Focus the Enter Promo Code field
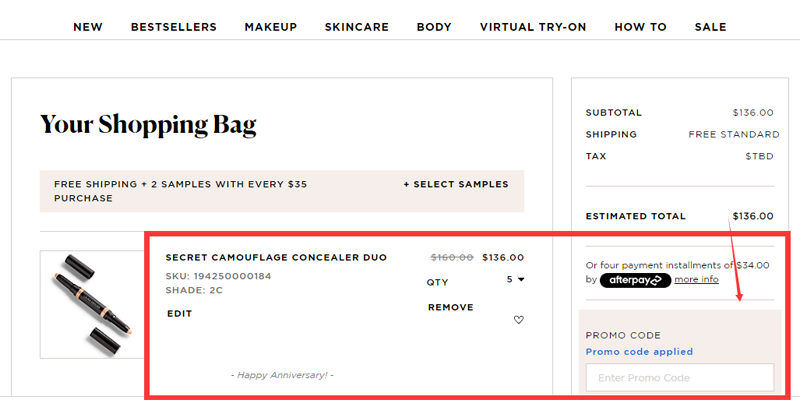 point(679,378)
